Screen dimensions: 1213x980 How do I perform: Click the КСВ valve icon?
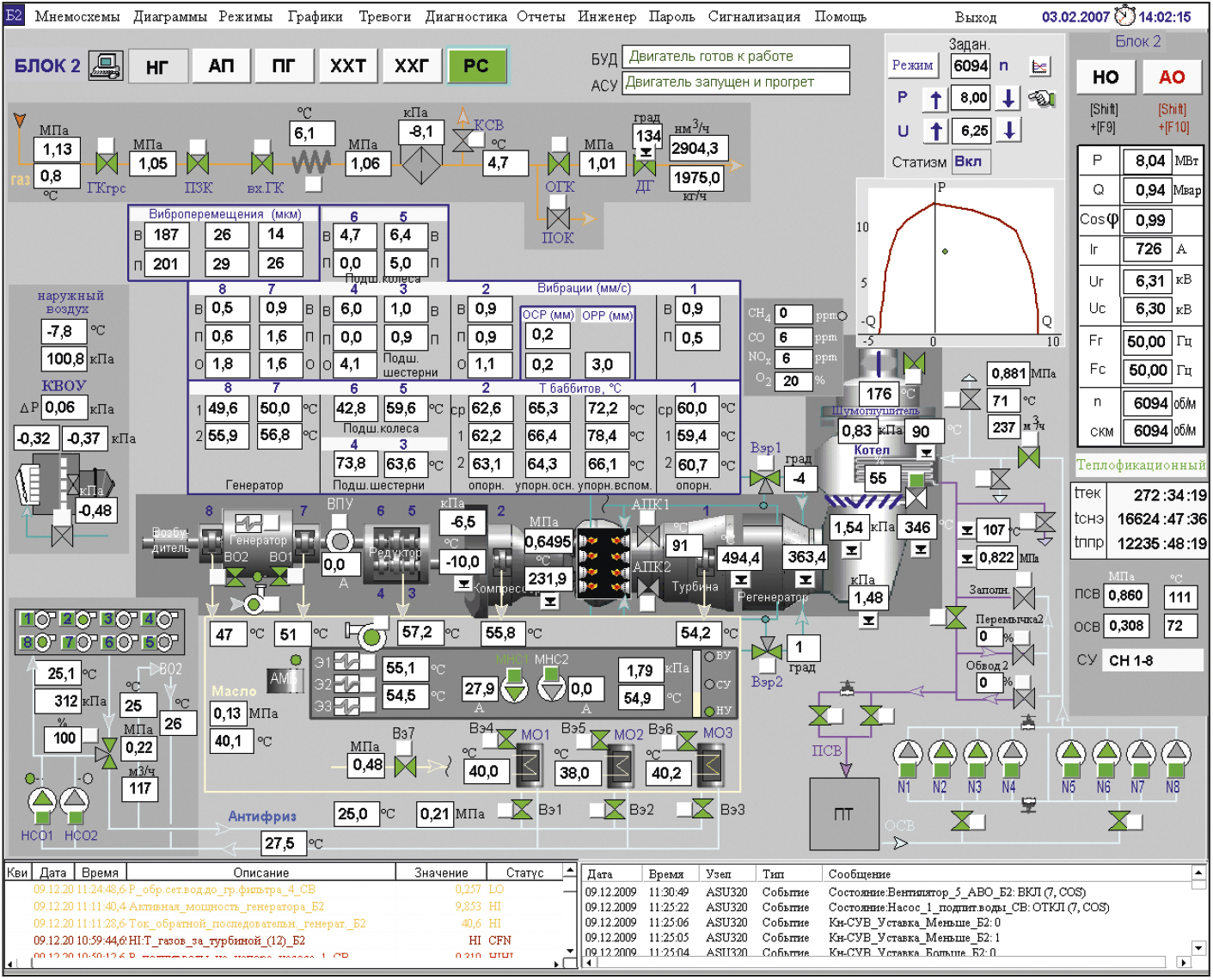point(463,139)
